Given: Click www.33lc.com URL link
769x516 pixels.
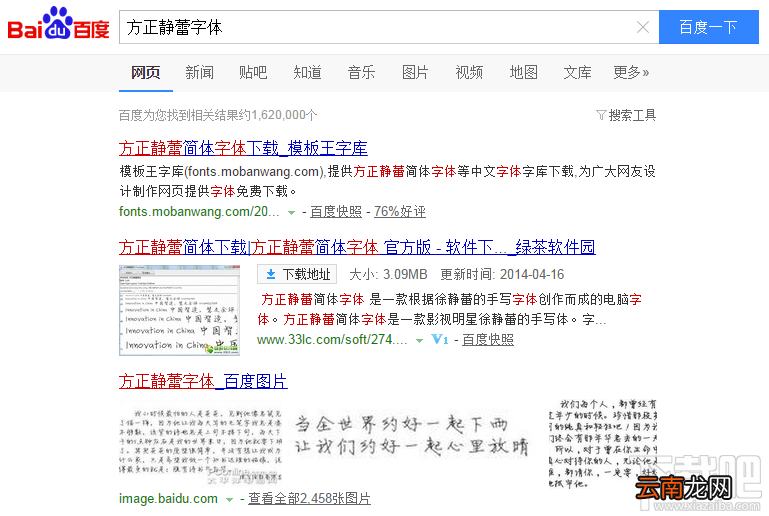Looking at the screenshot, I should click(x=332, y=339).
